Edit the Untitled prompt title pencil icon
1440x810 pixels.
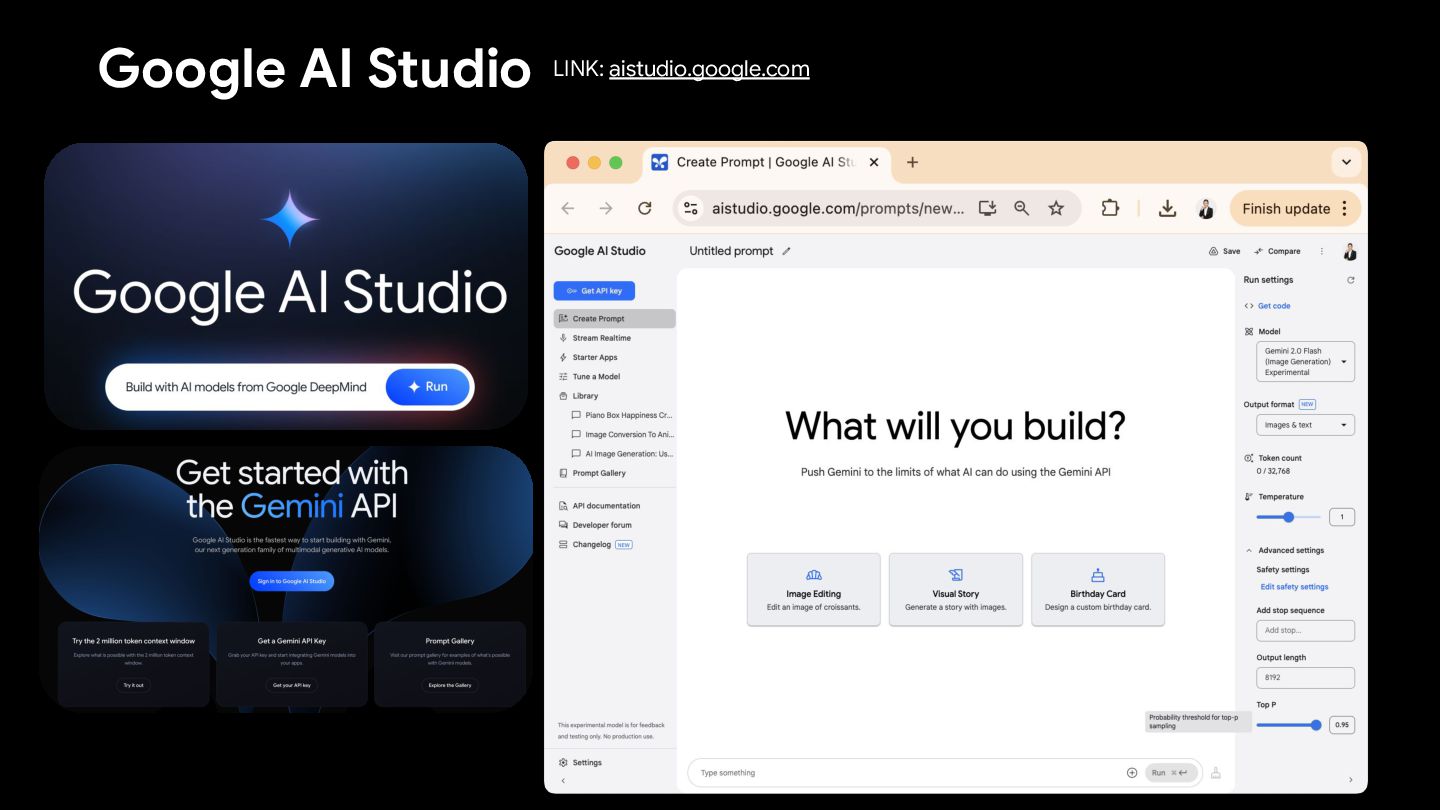click(x=786, y=251)
